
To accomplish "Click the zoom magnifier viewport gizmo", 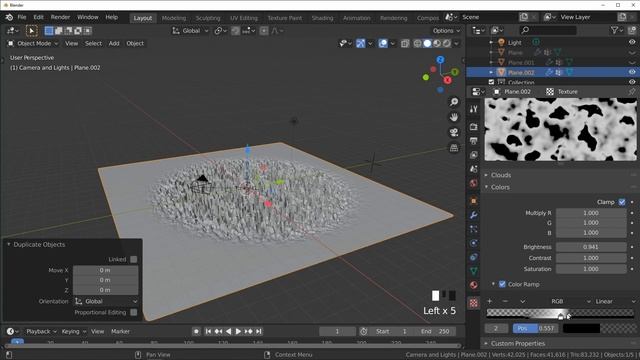I will pos(454,102).
